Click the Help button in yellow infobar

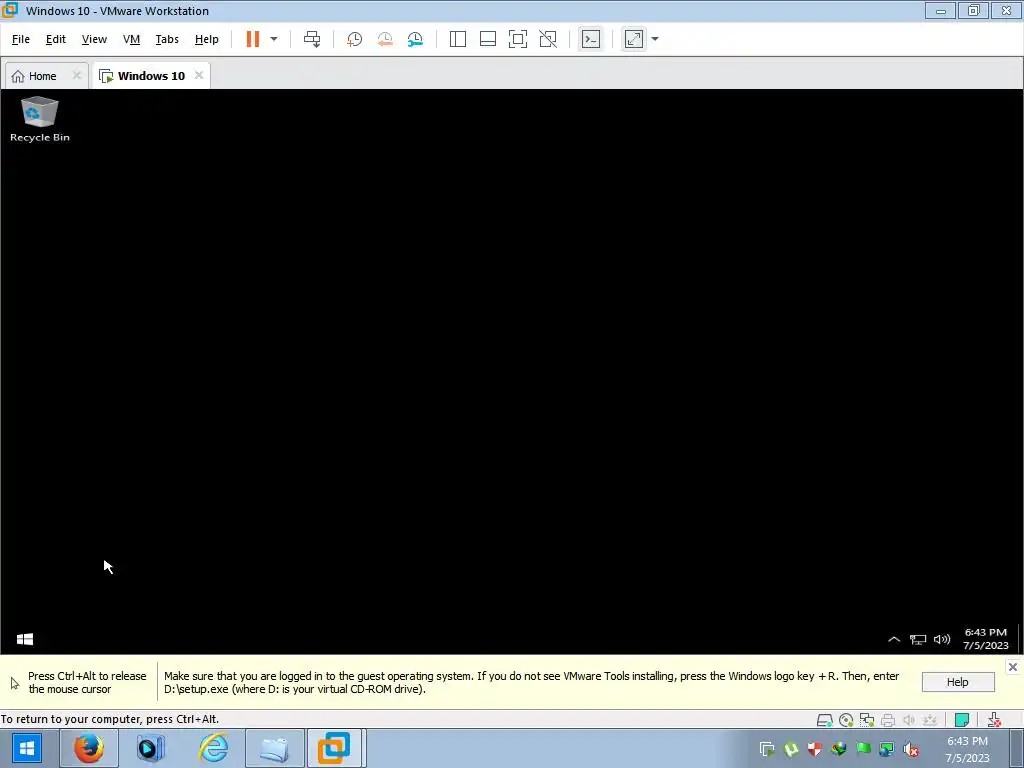pyautogui.click(x=957, y=682)
